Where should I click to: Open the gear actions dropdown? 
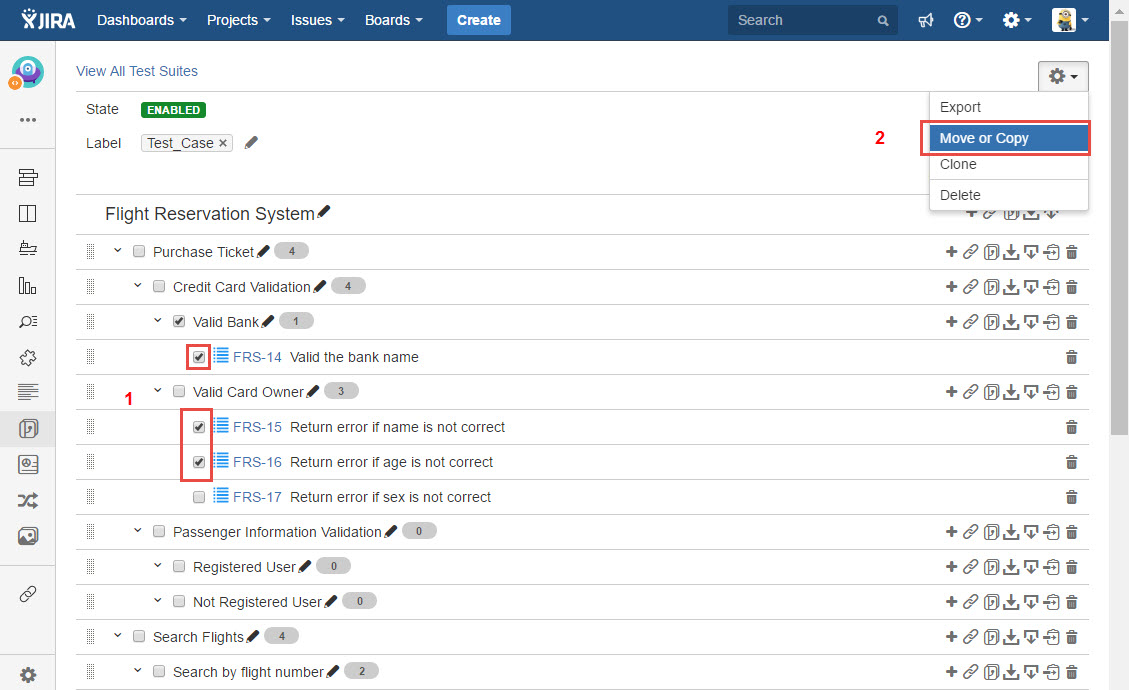pos(1063,76)
